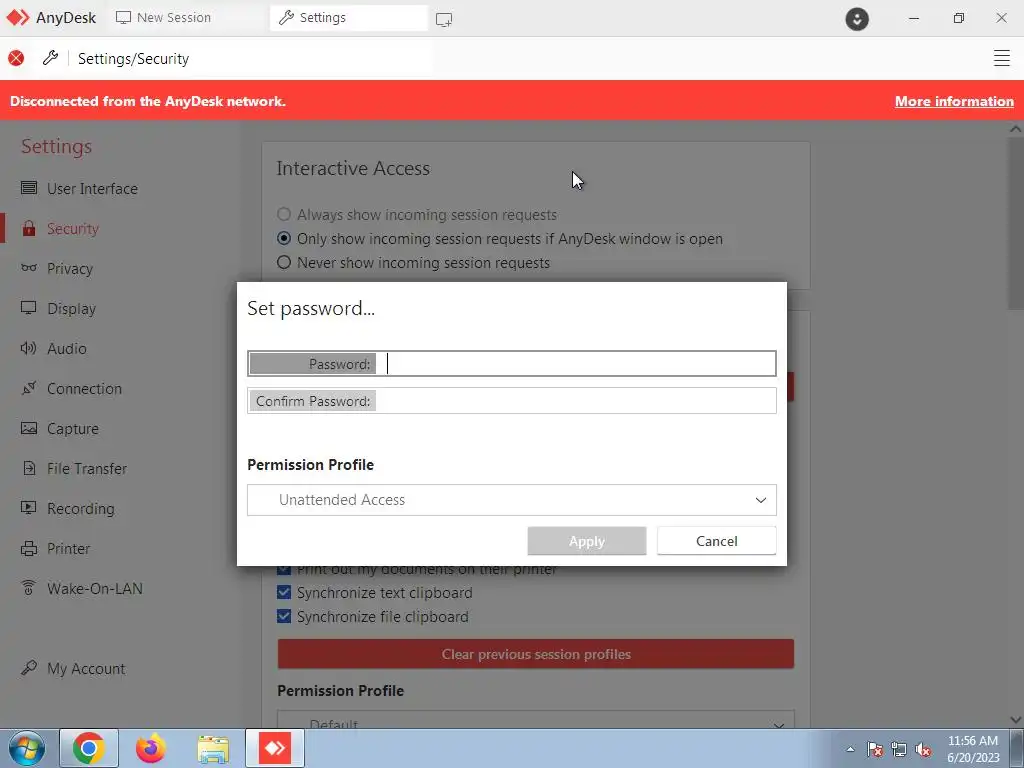Screen dimensions: 1024x768
Task: Open the New Session tab
Action: [163, 18]
